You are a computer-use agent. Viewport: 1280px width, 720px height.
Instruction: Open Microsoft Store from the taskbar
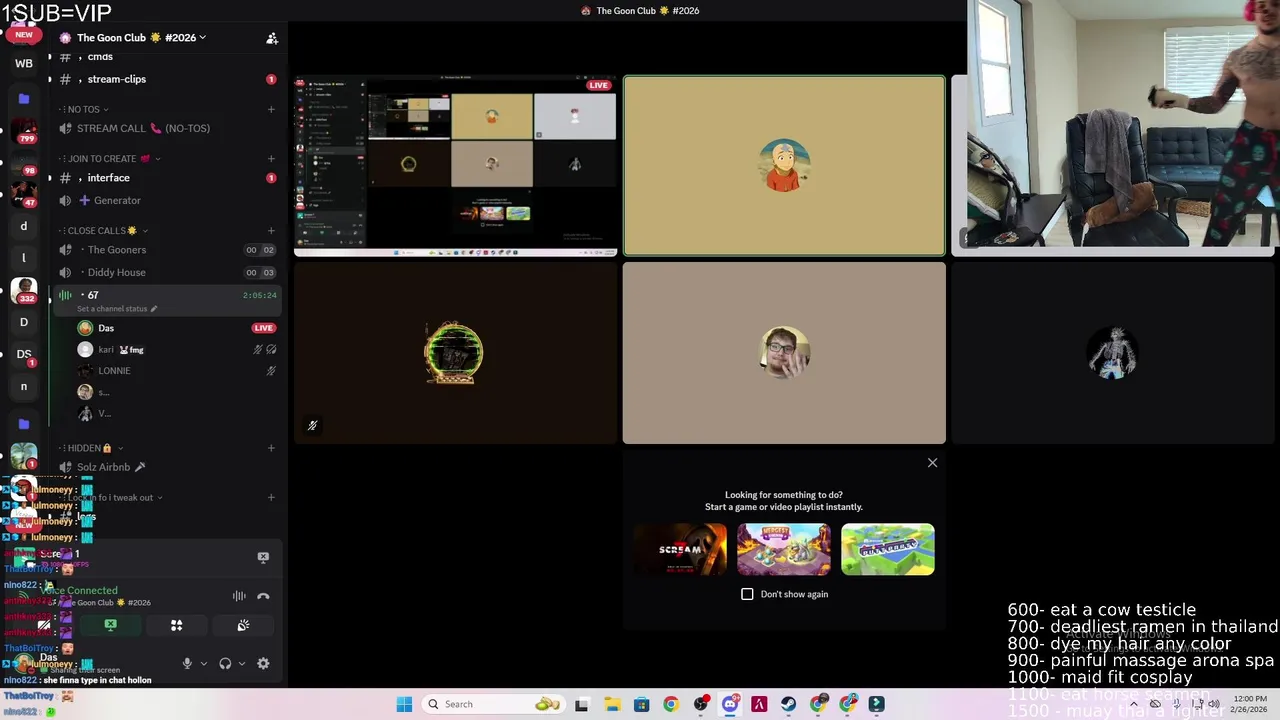pyautogui.click(x=641, y=704)
